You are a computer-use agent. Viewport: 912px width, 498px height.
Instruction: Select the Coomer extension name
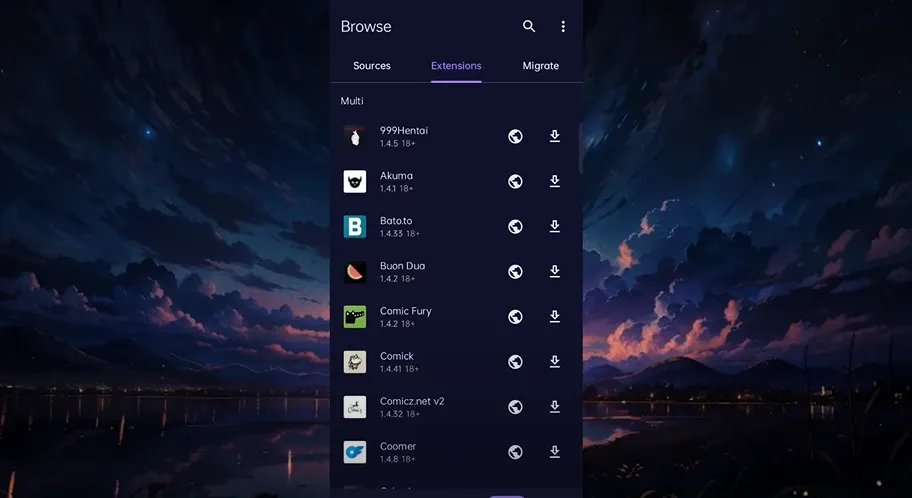coord(398,446)
